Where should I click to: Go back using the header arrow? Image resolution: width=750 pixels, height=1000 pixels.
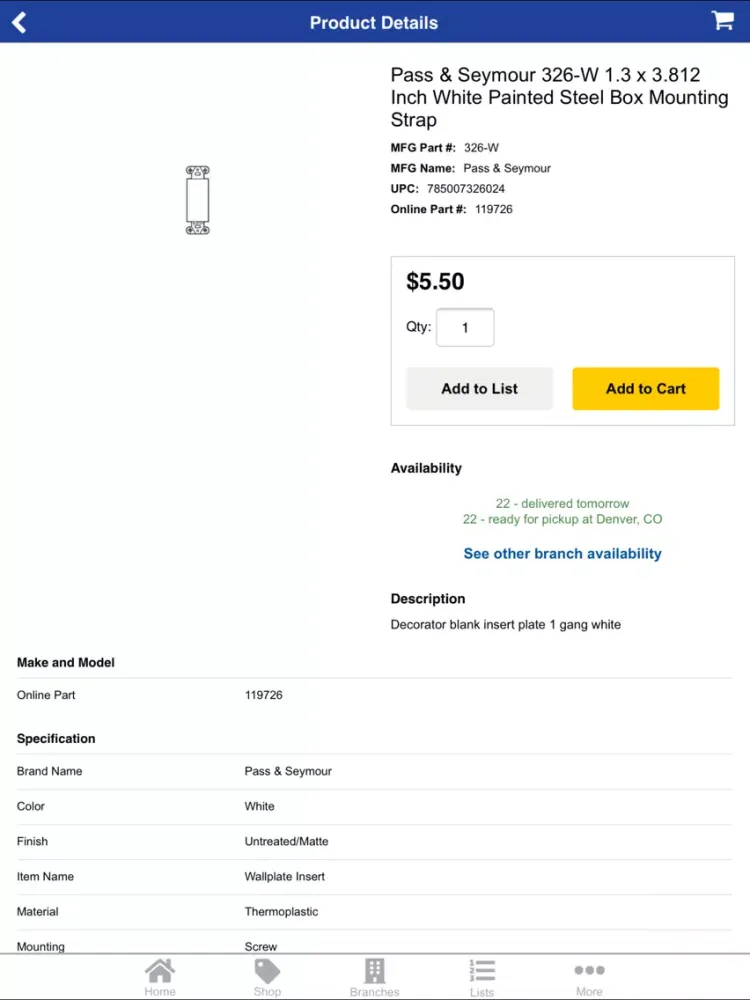(19, 22)
